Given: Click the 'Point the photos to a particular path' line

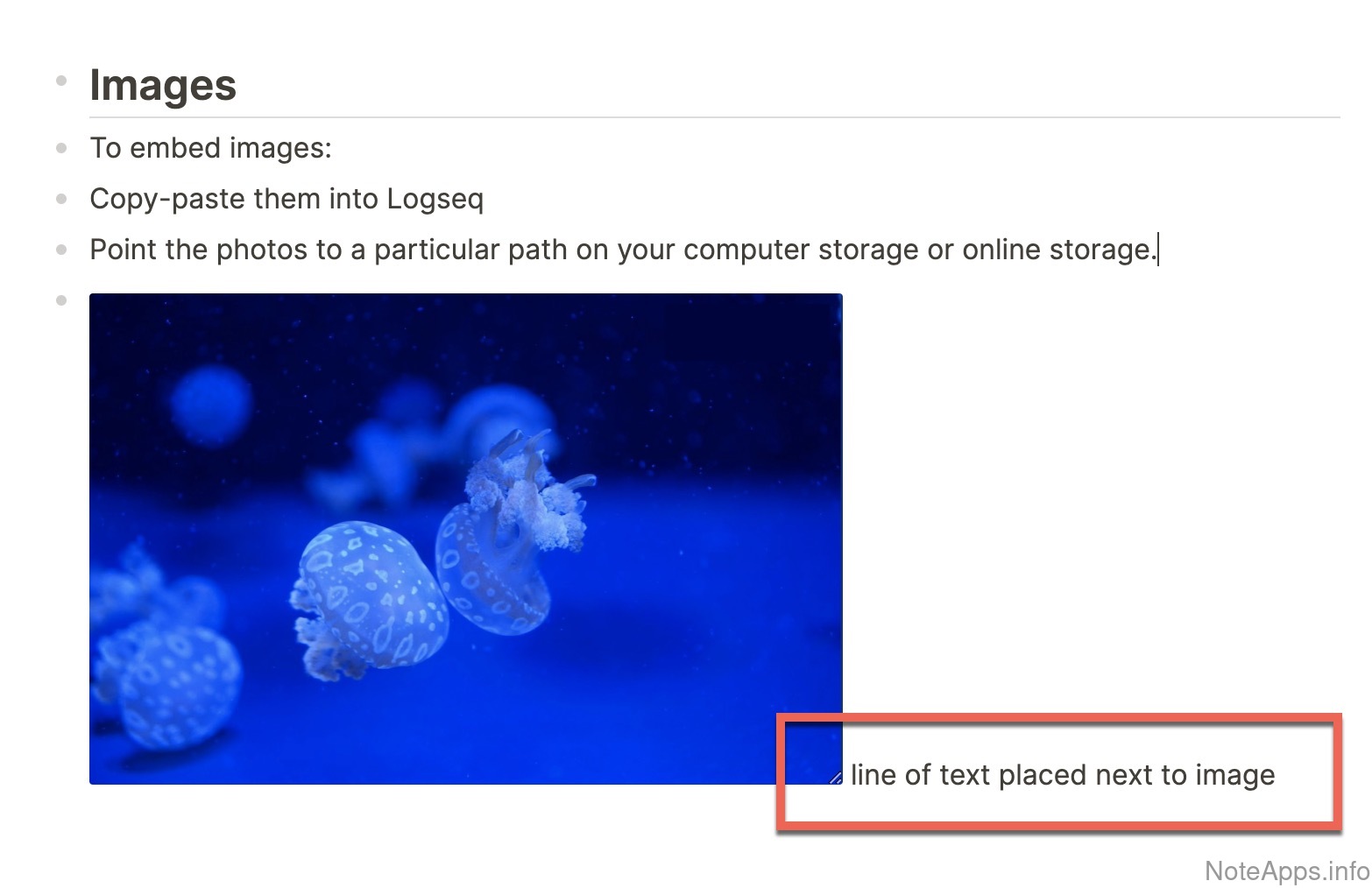Looking at the screenshot, I should 623,250.
